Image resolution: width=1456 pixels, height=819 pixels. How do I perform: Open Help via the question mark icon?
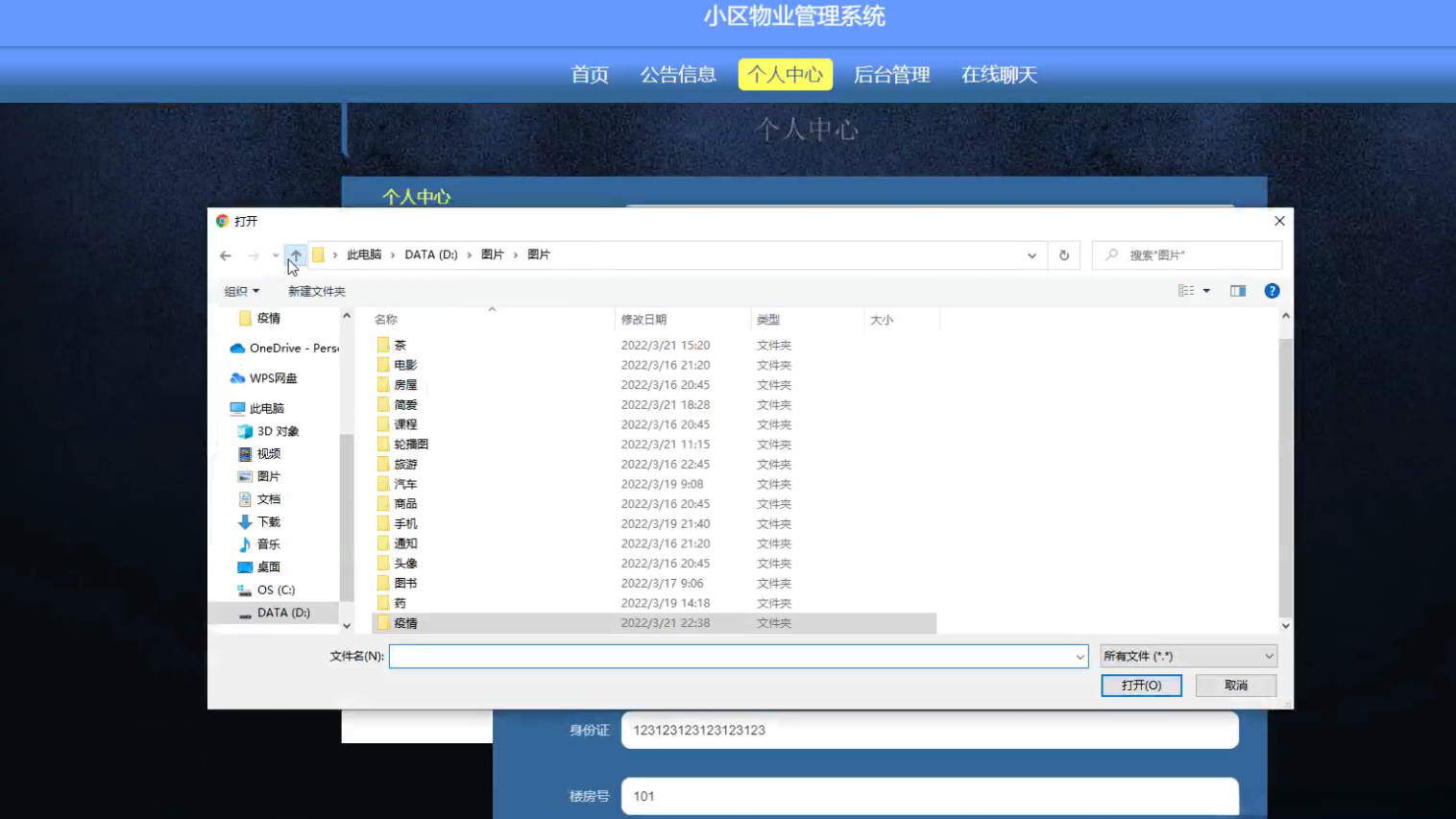(1271, 290)
